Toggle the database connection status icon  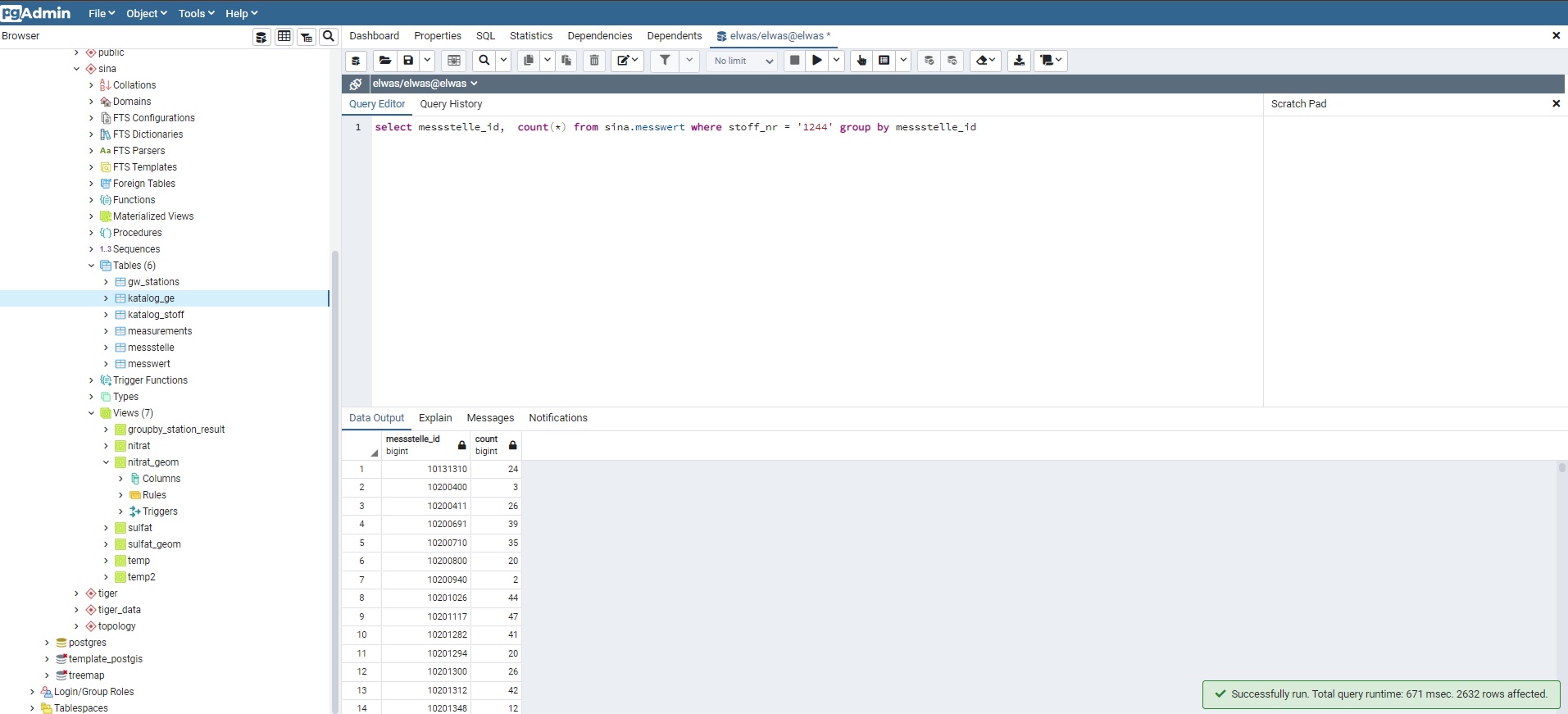click(356, 84)
